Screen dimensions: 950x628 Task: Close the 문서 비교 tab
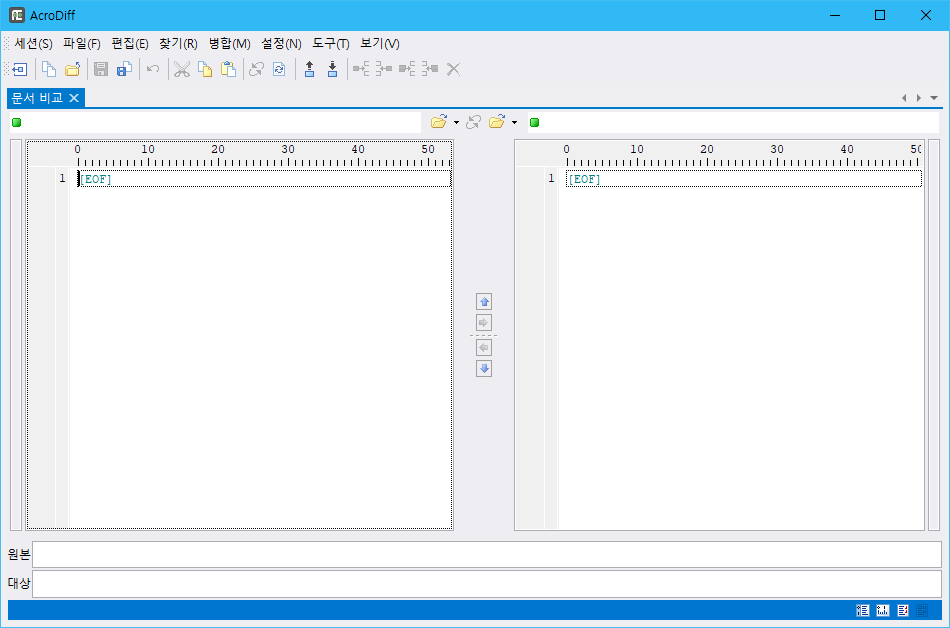pos(74,98)
